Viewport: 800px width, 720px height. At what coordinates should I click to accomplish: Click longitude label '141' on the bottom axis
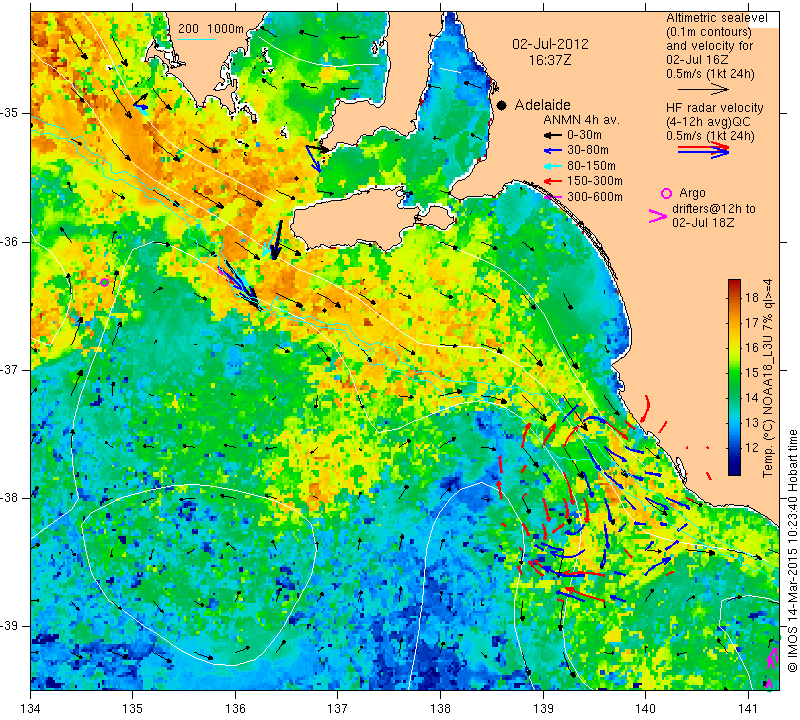[748, 709]
